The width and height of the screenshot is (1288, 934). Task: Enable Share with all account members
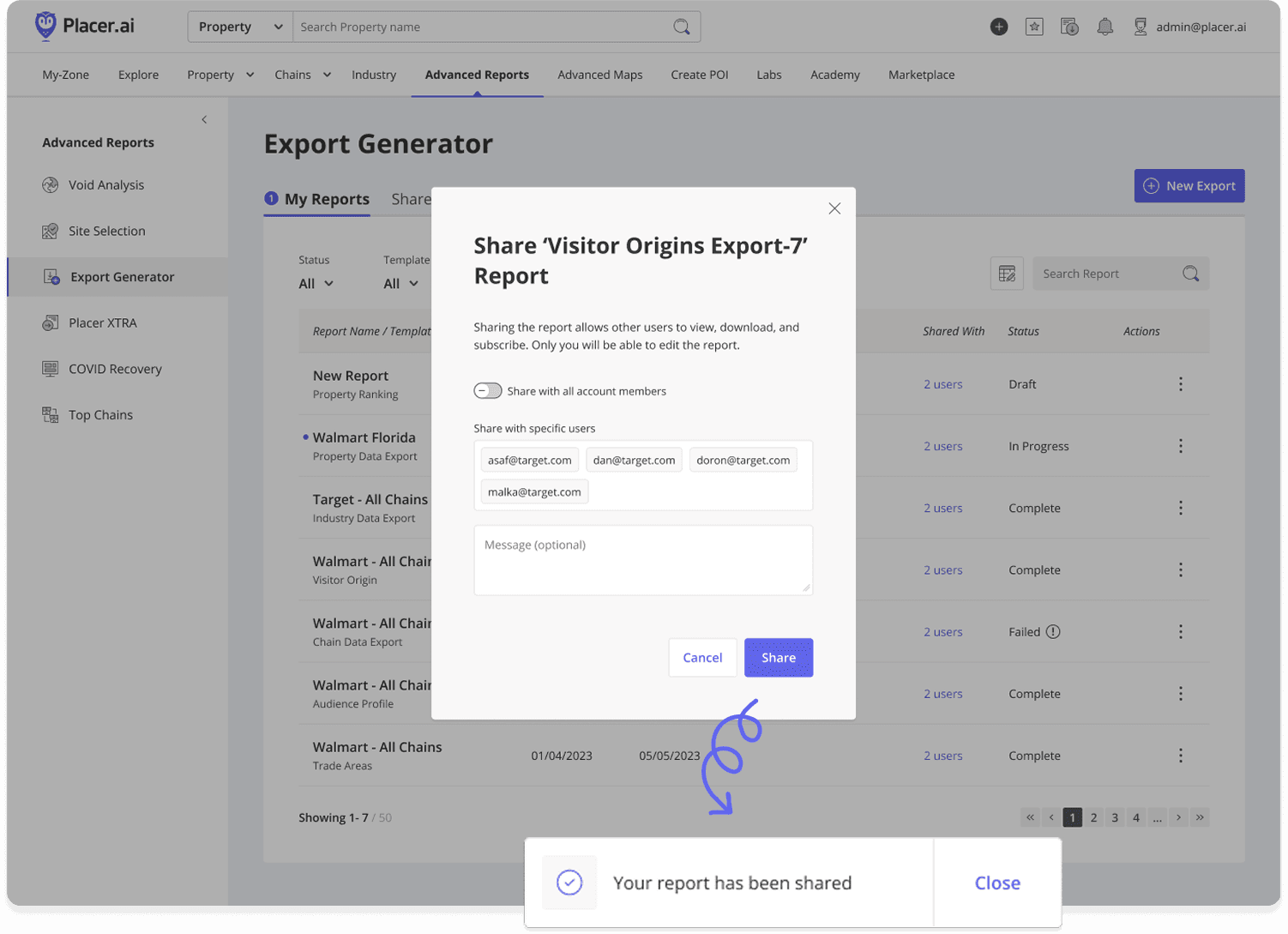tap(487, 390)
